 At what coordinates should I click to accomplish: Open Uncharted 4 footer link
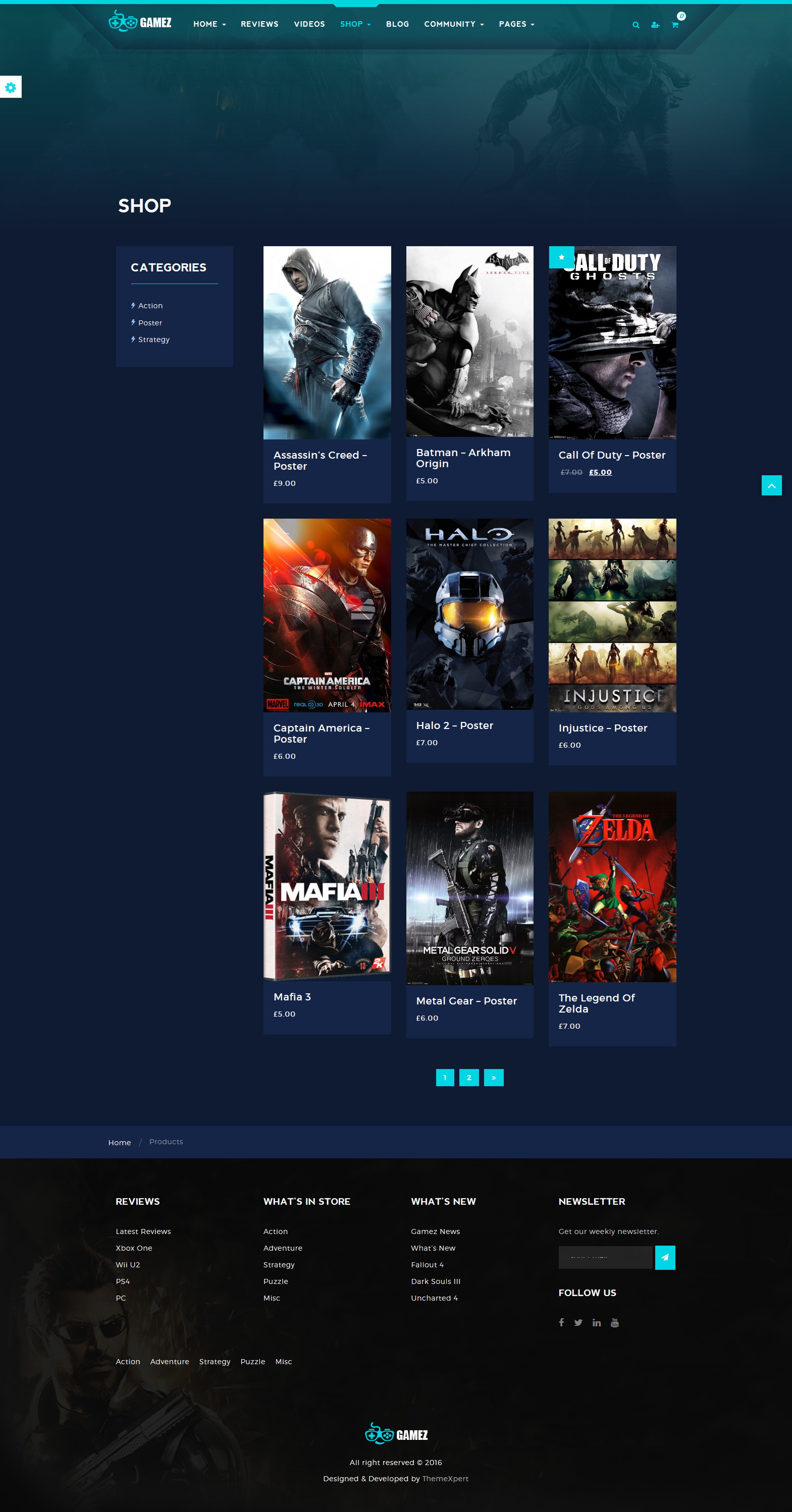pyautogui.click(x=435, y=1298)
